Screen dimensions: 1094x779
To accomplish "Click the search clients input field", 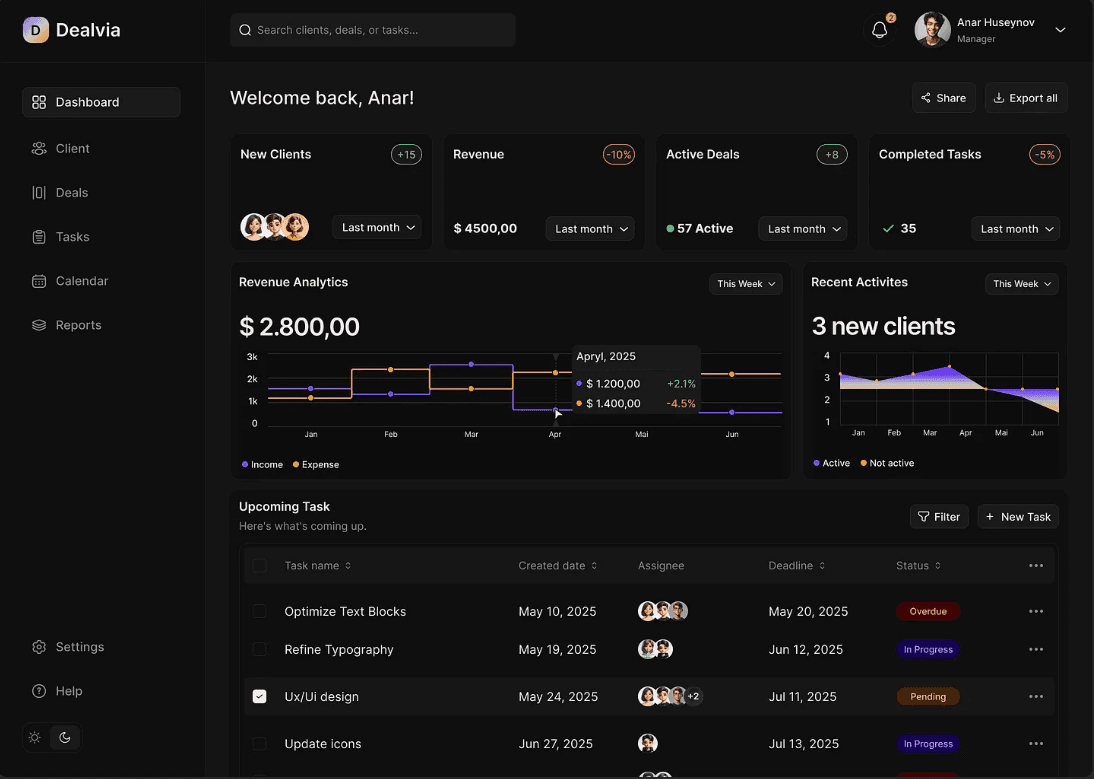I will coord(372,30).
